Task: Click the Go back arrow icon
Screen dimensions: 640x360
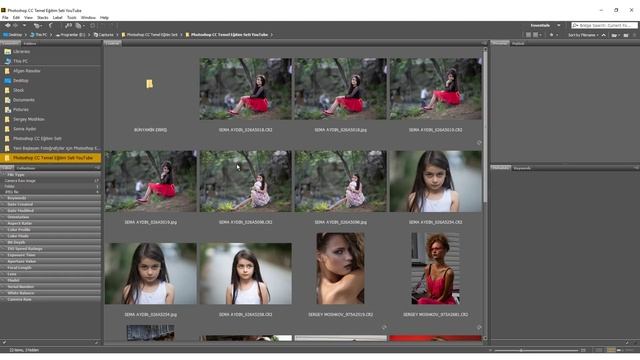Action: click(x=8, y=25)
